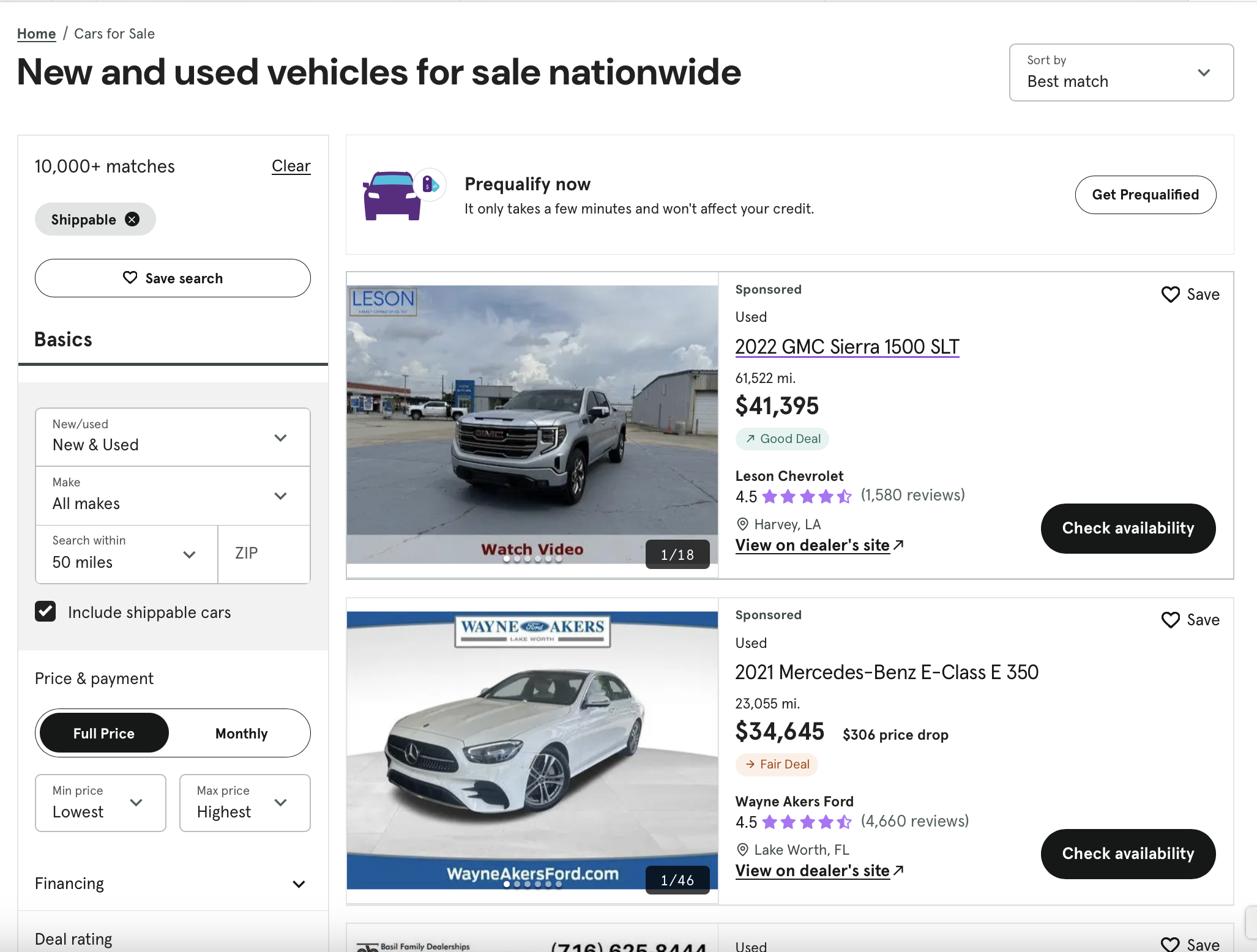Click location pin next to Harvey, LA
Screen dimensions: 1257x952
(x=742, y=524)
